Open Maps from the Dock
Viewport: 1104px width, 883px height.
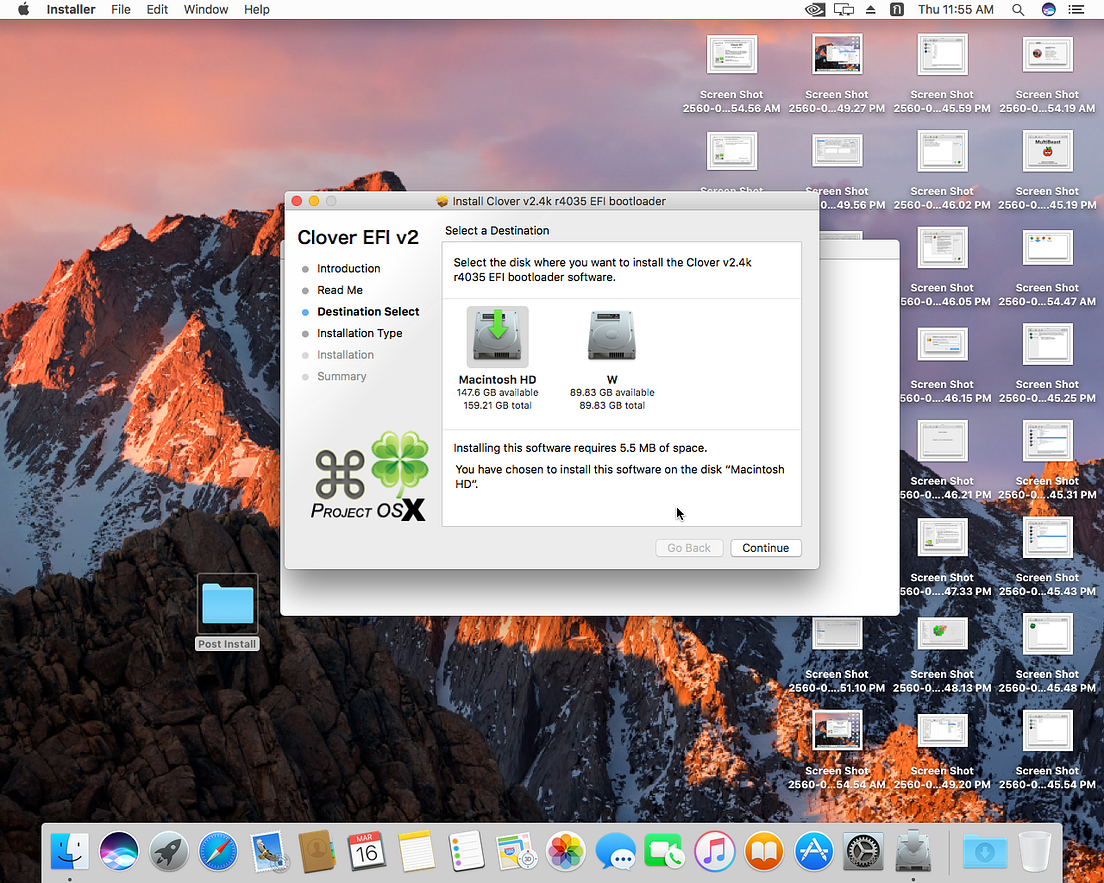515,851
